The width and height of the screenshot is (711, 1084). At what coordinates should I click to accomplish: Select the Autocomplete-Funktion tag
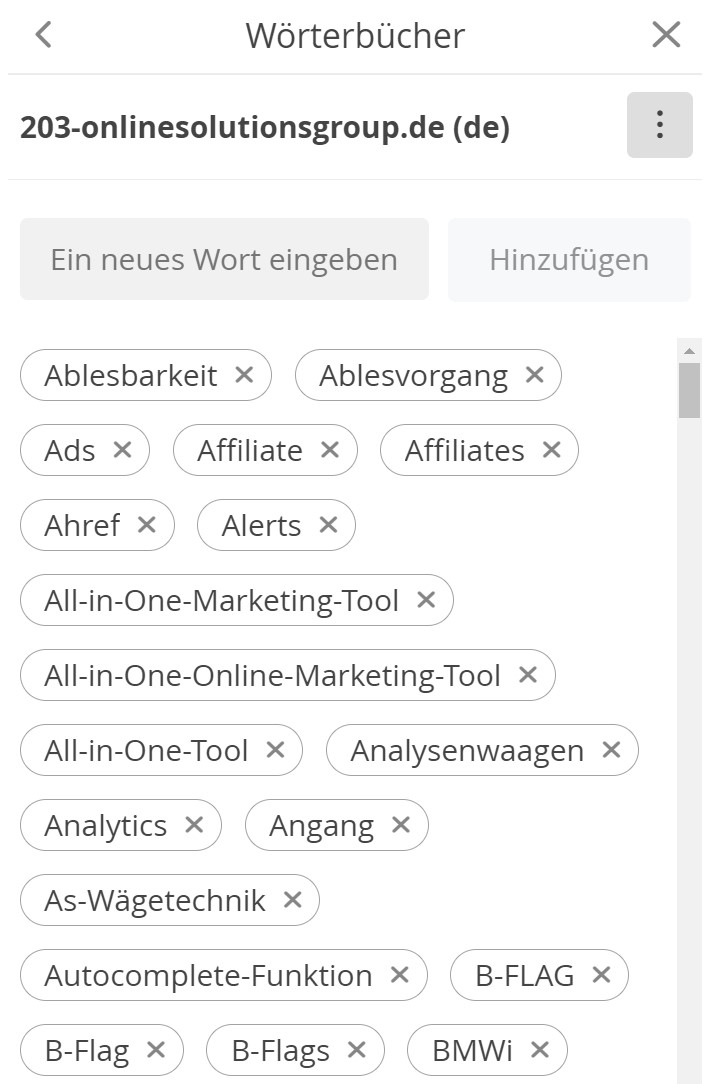[x=208, y=975]
